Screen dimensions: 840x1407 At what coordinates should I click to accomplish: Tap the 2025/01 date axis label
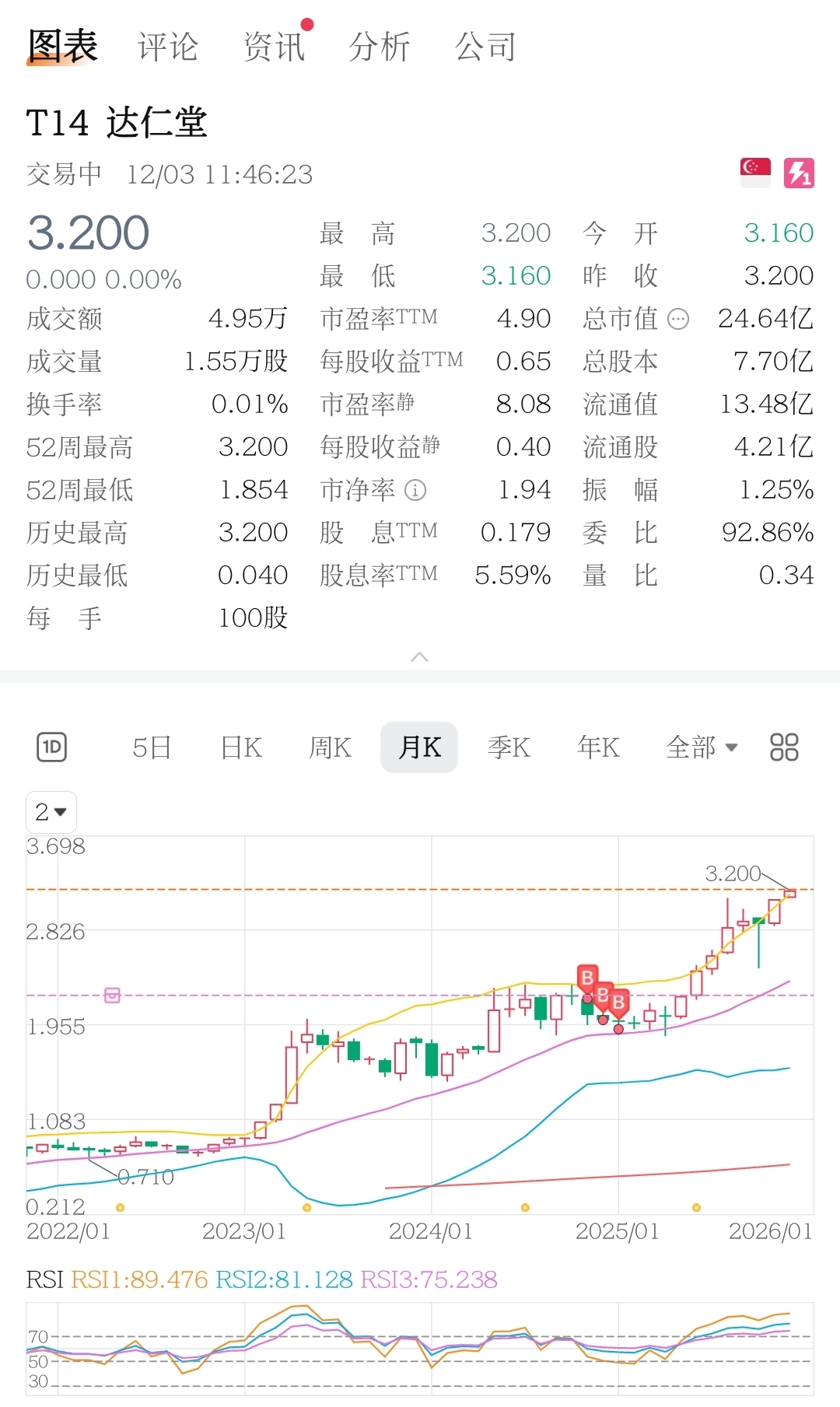coord(617,1231)
